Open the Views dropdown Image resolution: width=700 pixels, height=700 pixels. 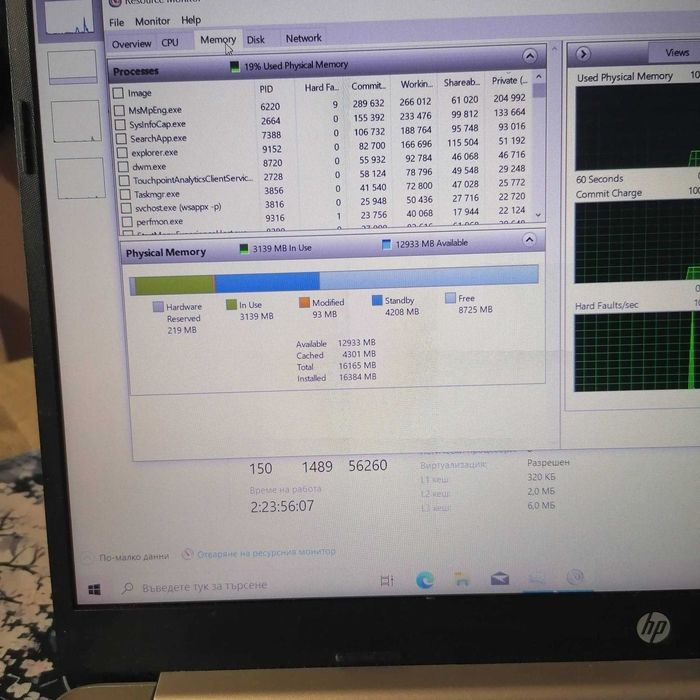(x=677, y=52)
